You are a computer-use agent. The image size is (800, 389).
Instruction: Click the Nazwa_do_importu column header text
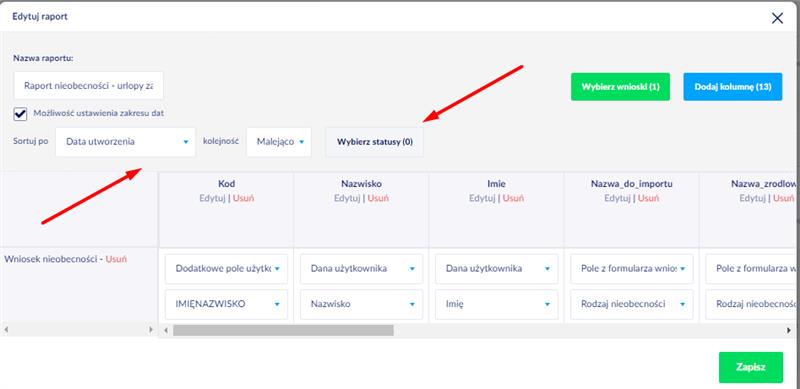coord(631,184)
